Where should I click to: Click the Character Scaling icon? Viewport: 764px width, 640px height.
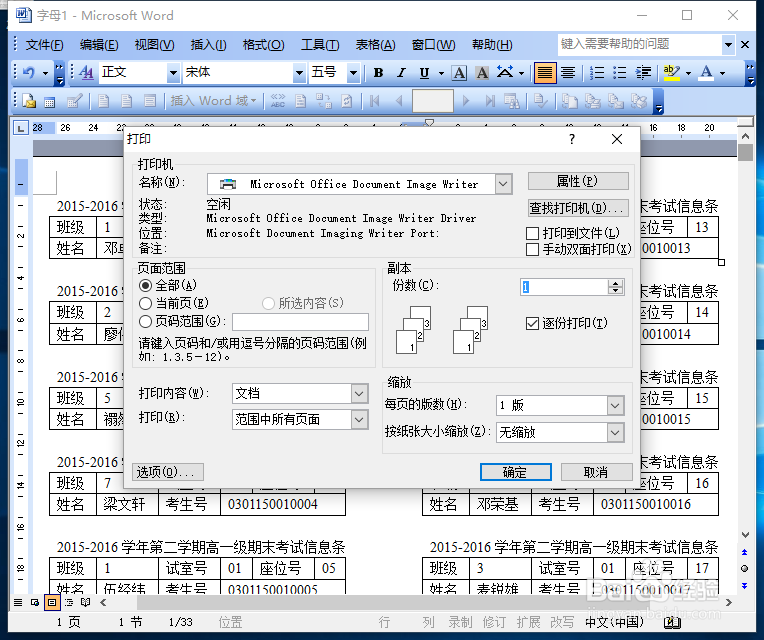tap(505, 73)
